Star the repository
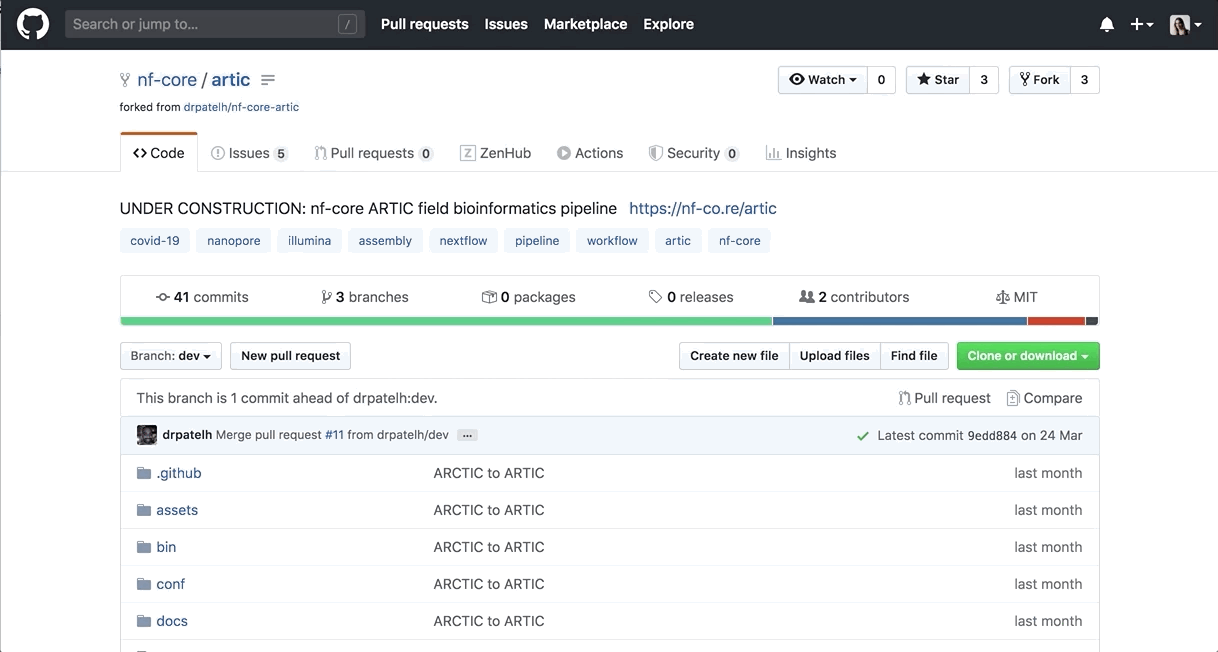Image resolution: width=1218 pixels, height=652 pixels. (938, 80)
